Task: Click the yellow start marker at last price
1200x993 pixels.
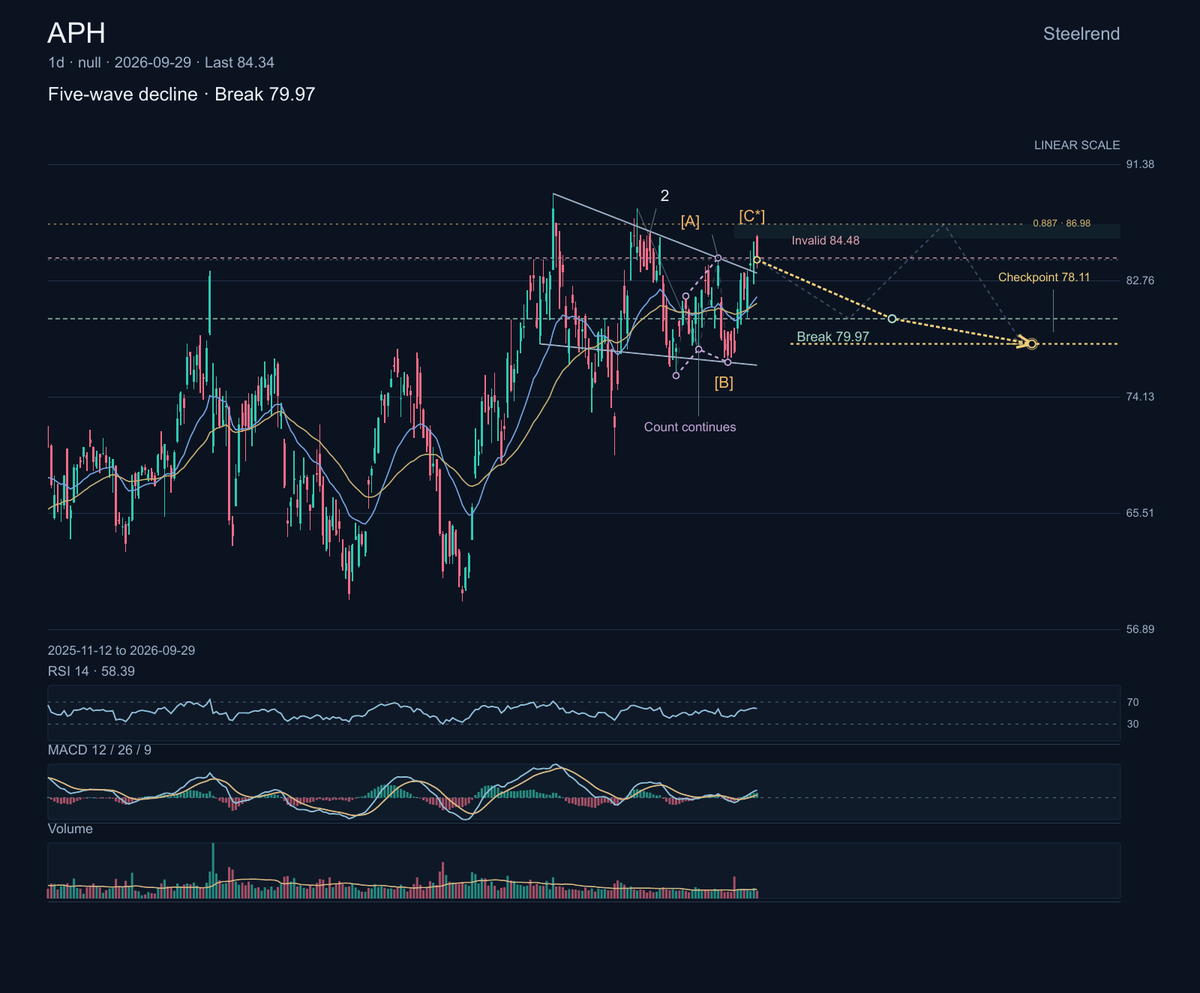Action: click(757, 260)
